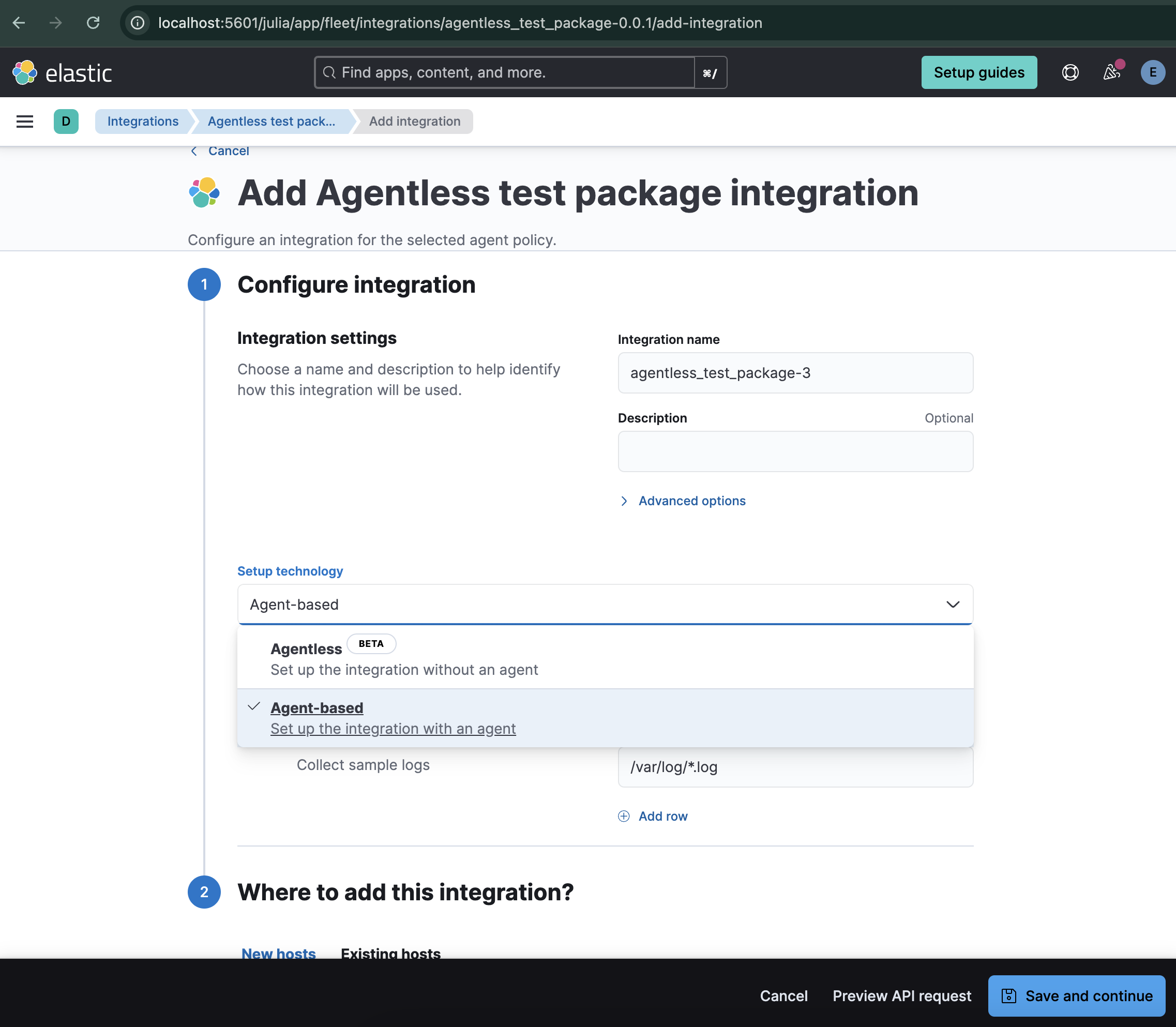Screen dimensions: 1176x1027
Task: Click the Agentless test package logo icon
Action: [204, 192]
